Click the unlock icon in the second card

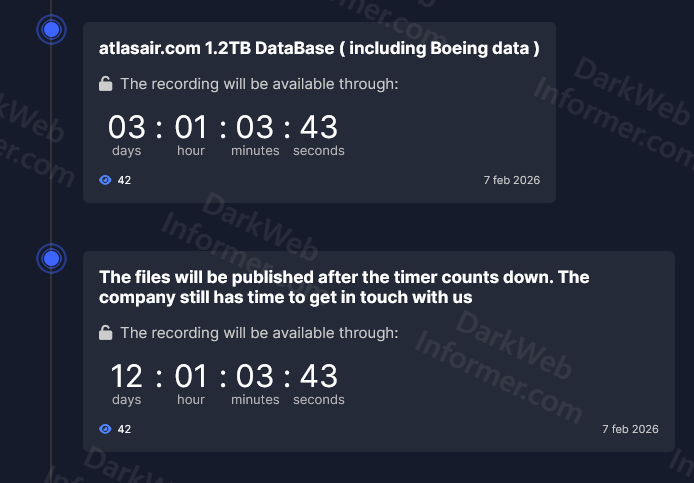pyautogui.click(x=106, y=333)
